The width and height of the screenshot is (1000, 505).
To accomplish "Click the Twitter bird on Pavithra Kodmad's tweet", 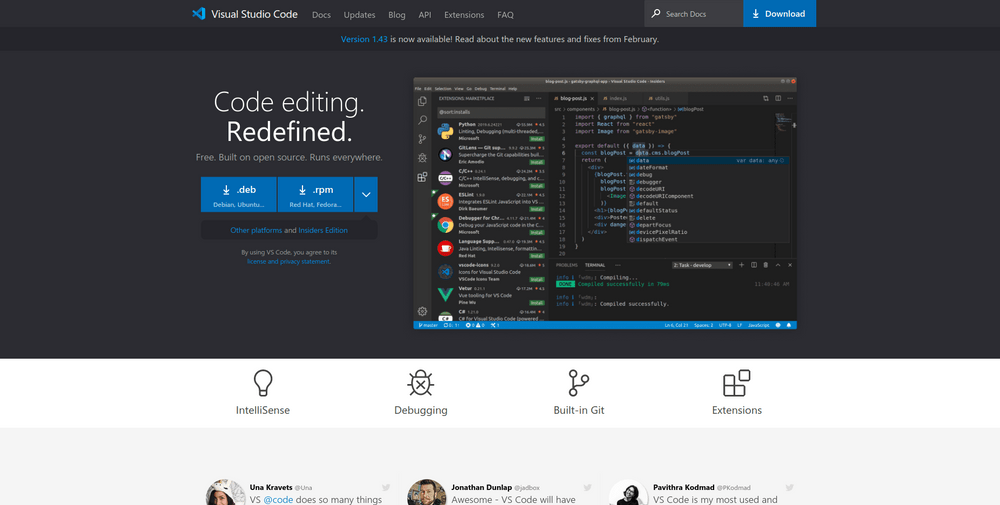I will (790, 487).
